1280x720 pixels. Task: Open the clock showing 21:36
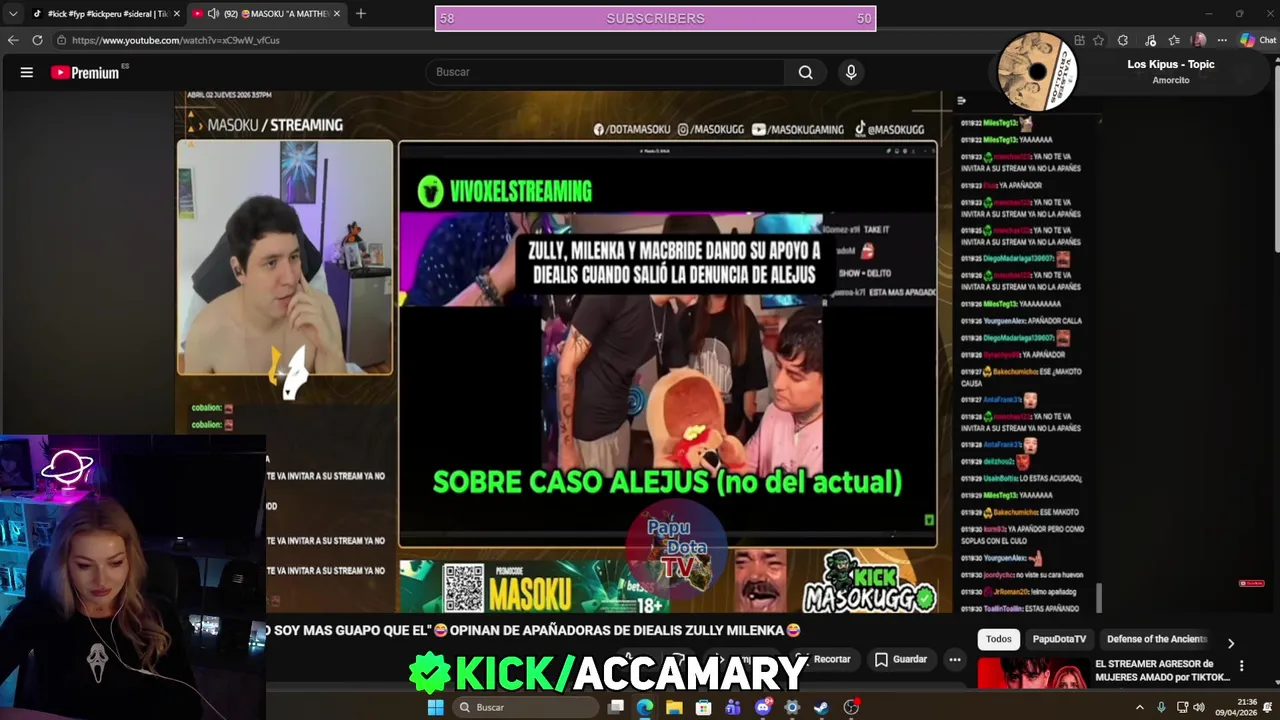[1238, 707]
